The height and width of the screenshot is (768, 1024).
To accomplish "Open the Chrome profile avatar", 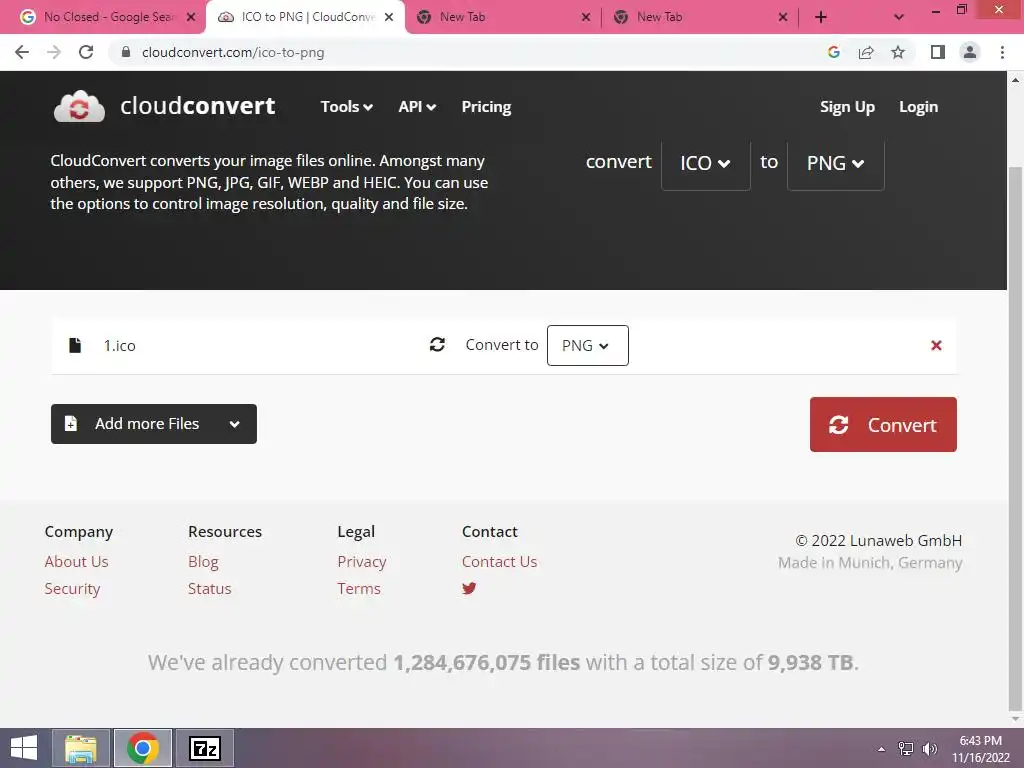I will click(x=970, y=52).
